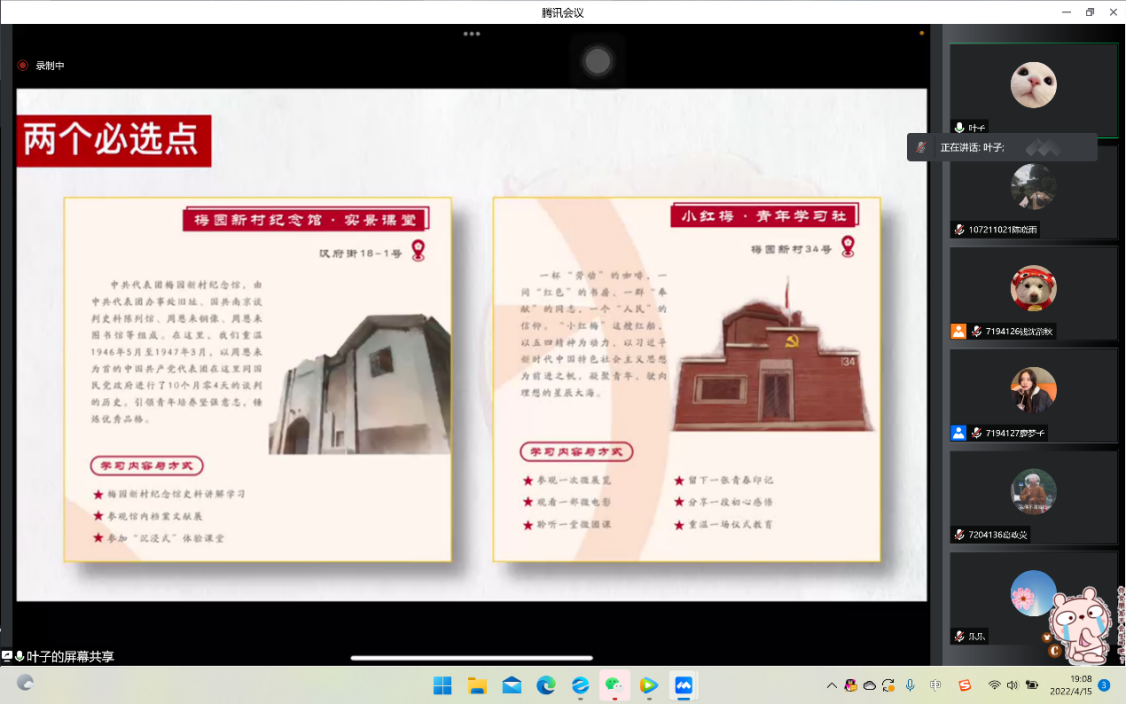Click the orange host badge on 7194126 tile
The width and height of the screenshot is (1126, 704).
[958, 331]
